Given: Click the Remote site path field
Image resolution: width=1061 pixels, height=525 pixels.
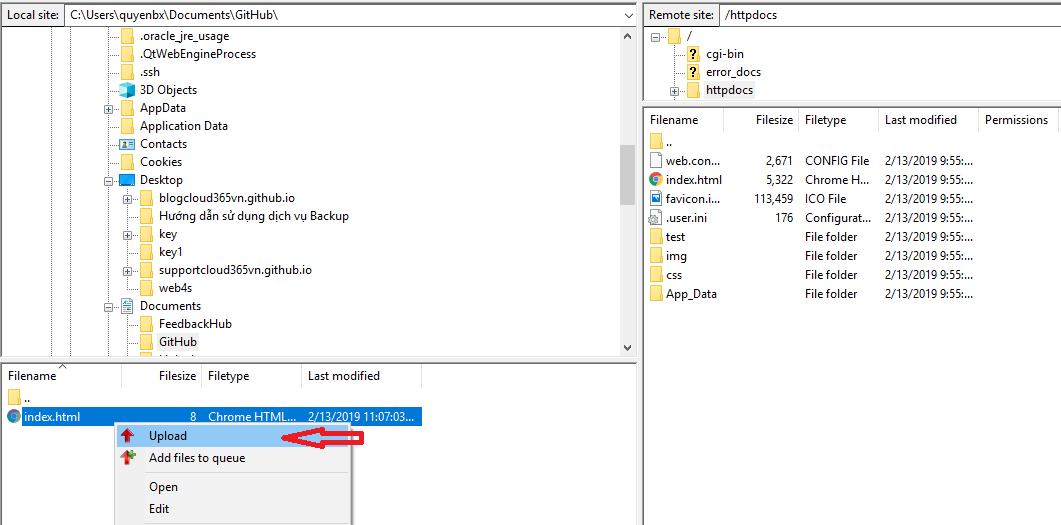Looking at the screenshot, I should (x=888, y=15).
